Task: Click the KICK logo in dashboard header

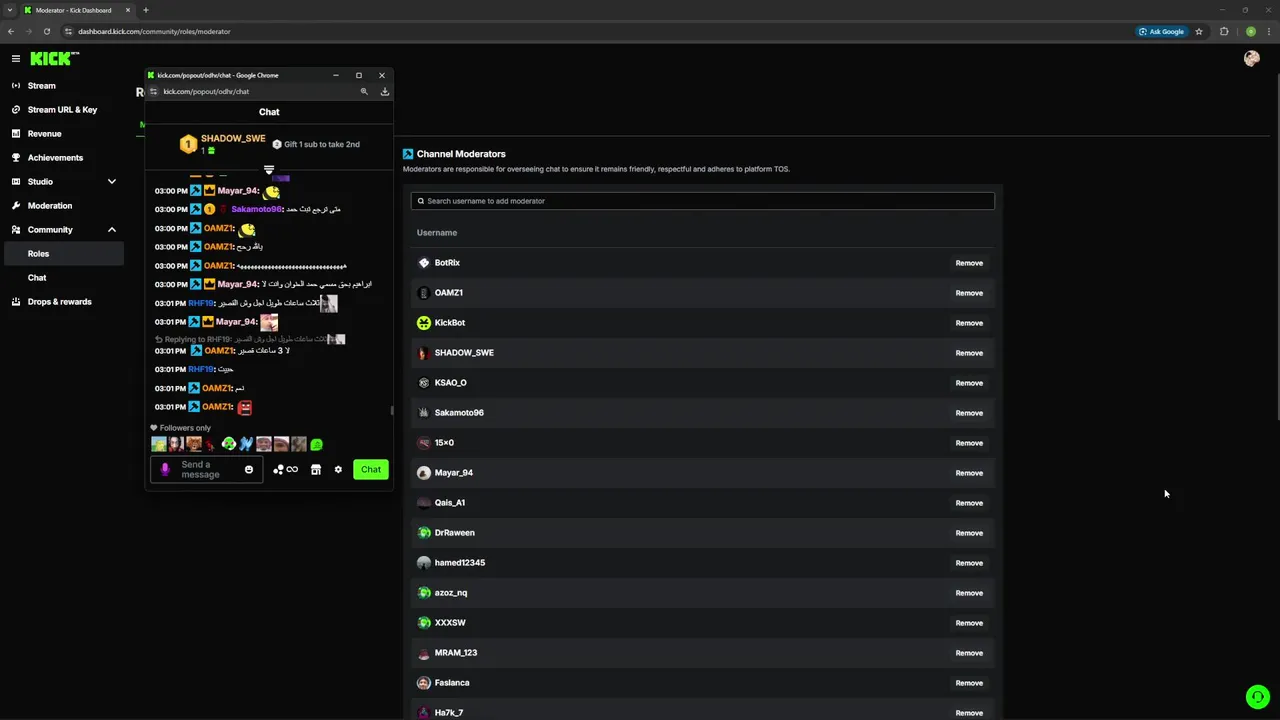Action: pos(54,59)
